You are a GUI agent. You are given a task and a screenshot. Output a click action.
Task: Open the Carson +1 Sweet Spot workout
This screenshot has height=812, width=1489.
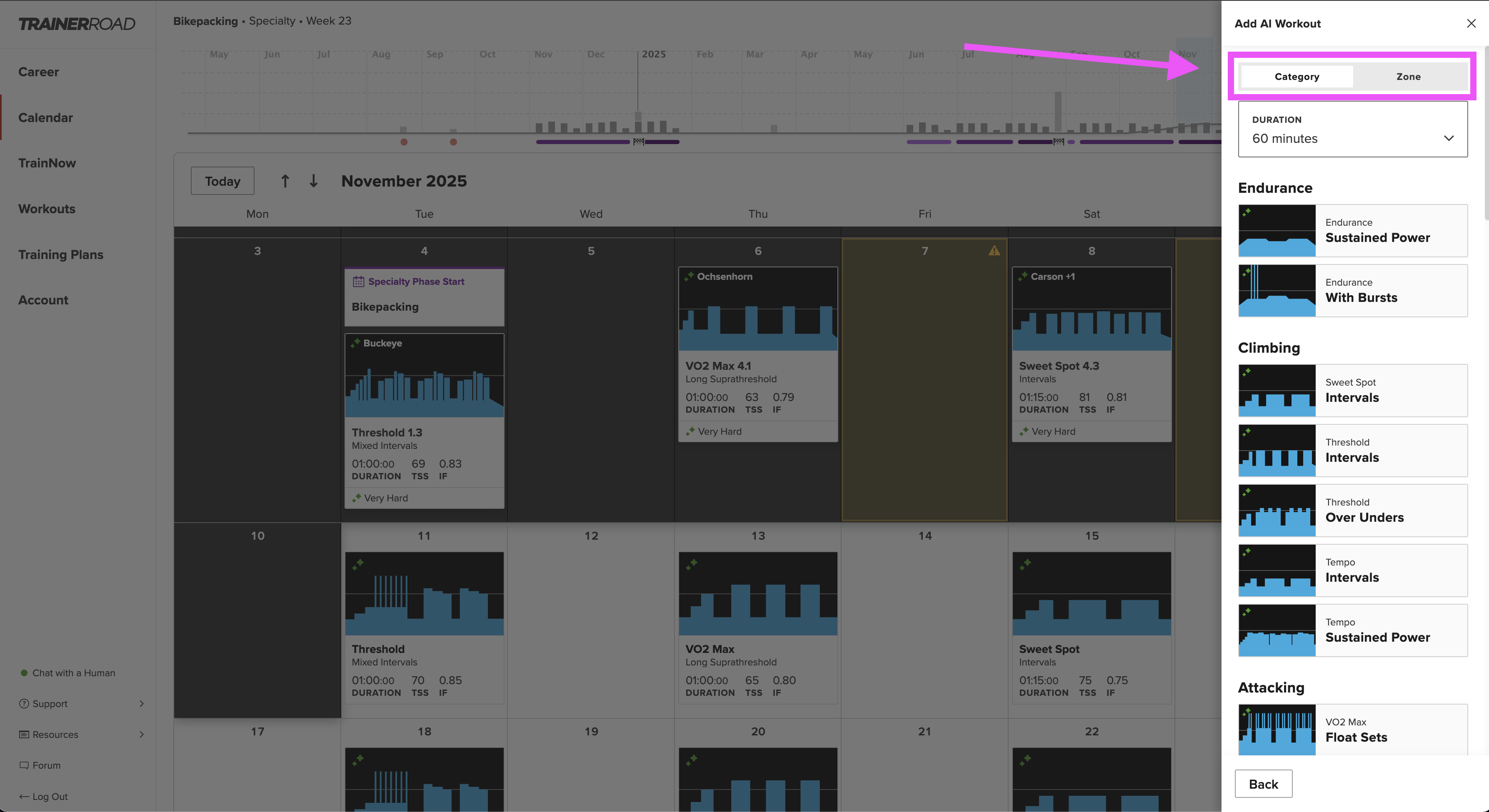pyautogui.click(x=1091, y=354)
